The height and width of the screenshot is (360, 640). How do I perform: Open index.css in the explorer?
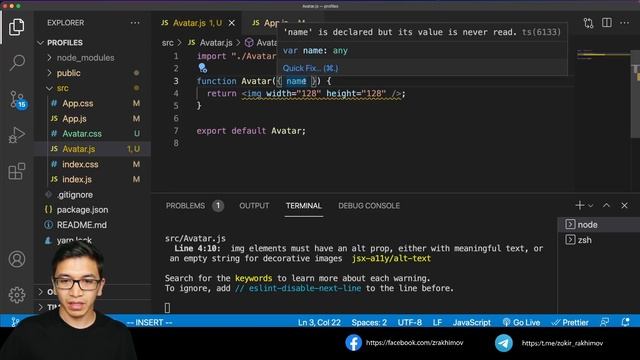coord(92,164)
